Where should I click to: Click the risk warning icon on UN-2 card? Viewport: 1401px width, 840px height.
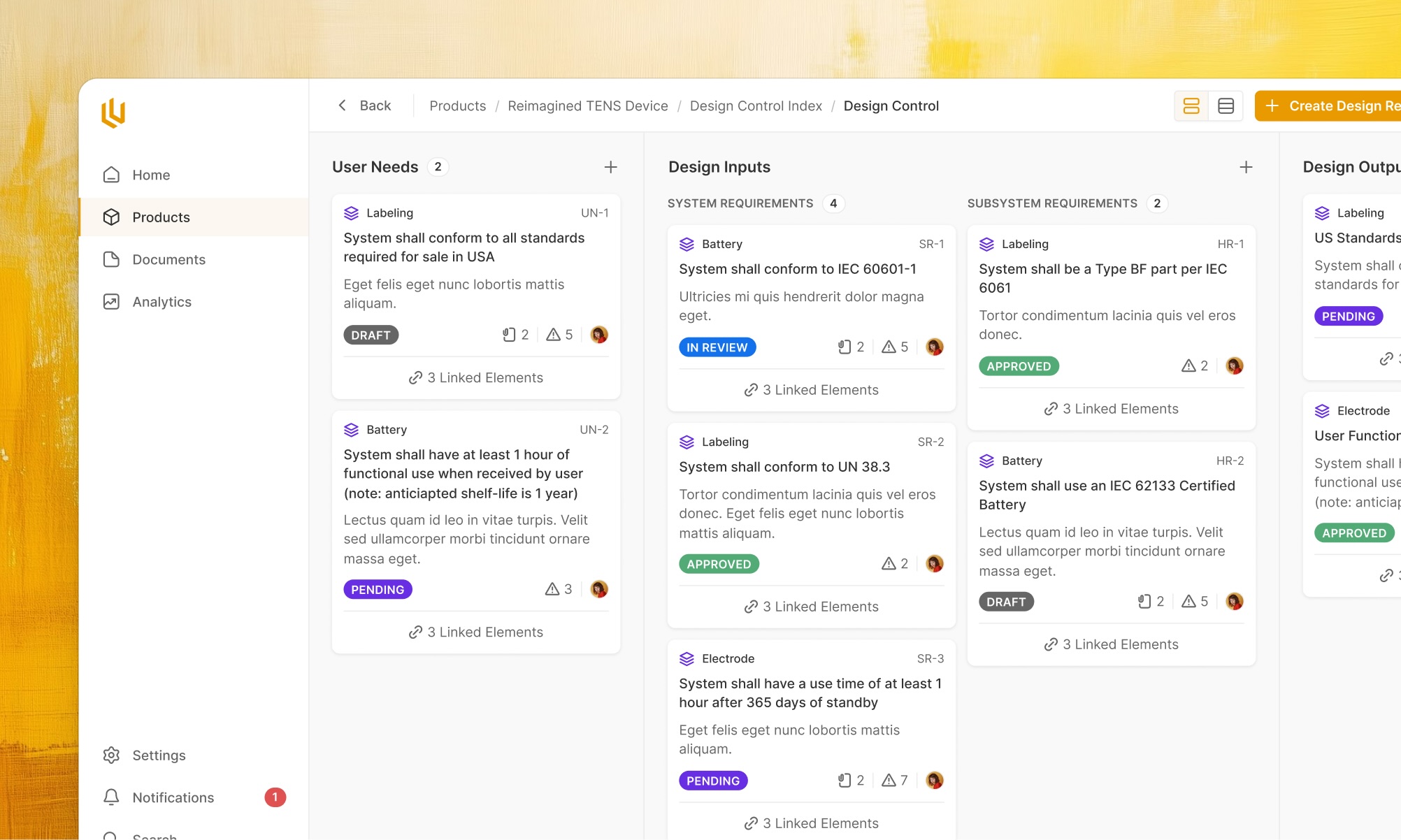[552, 589]
